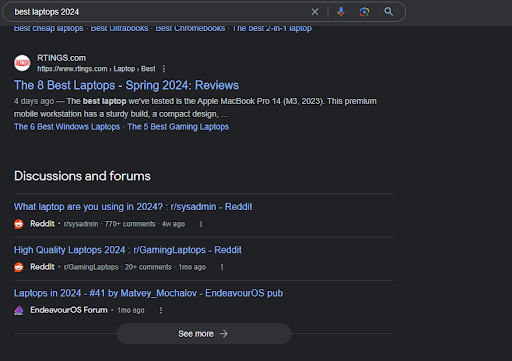Start voice search with the microphone icon
The width and height of the screenshot is (512, 361).
[341, 12]
